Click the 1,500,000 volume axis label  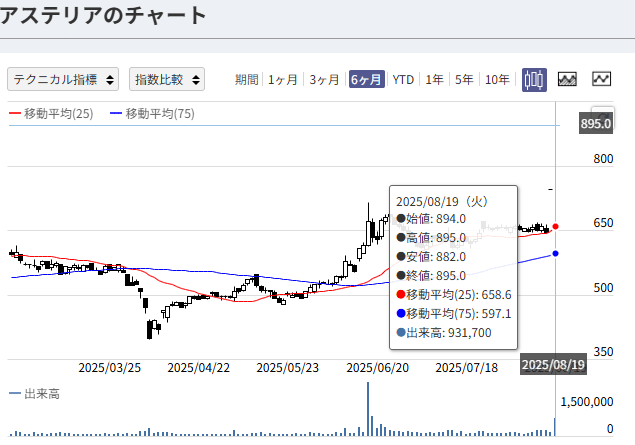pos(586,402)
